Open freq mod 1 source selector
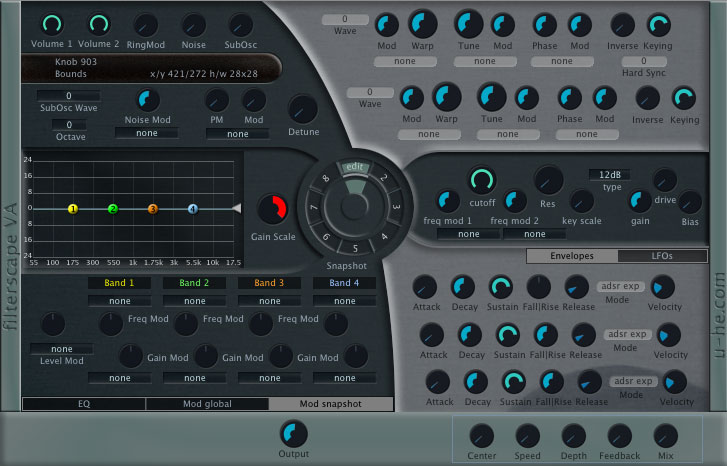 (x=469, y=234)
